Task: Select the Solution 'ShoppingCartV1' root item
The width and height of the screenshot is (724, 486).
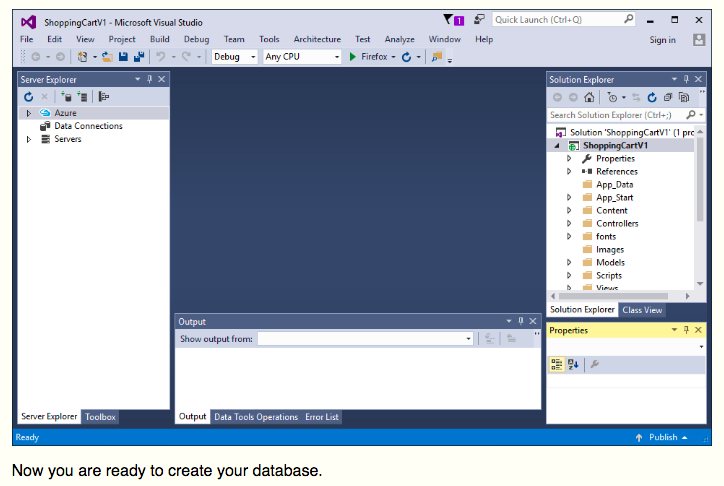Action: point(632,132)
